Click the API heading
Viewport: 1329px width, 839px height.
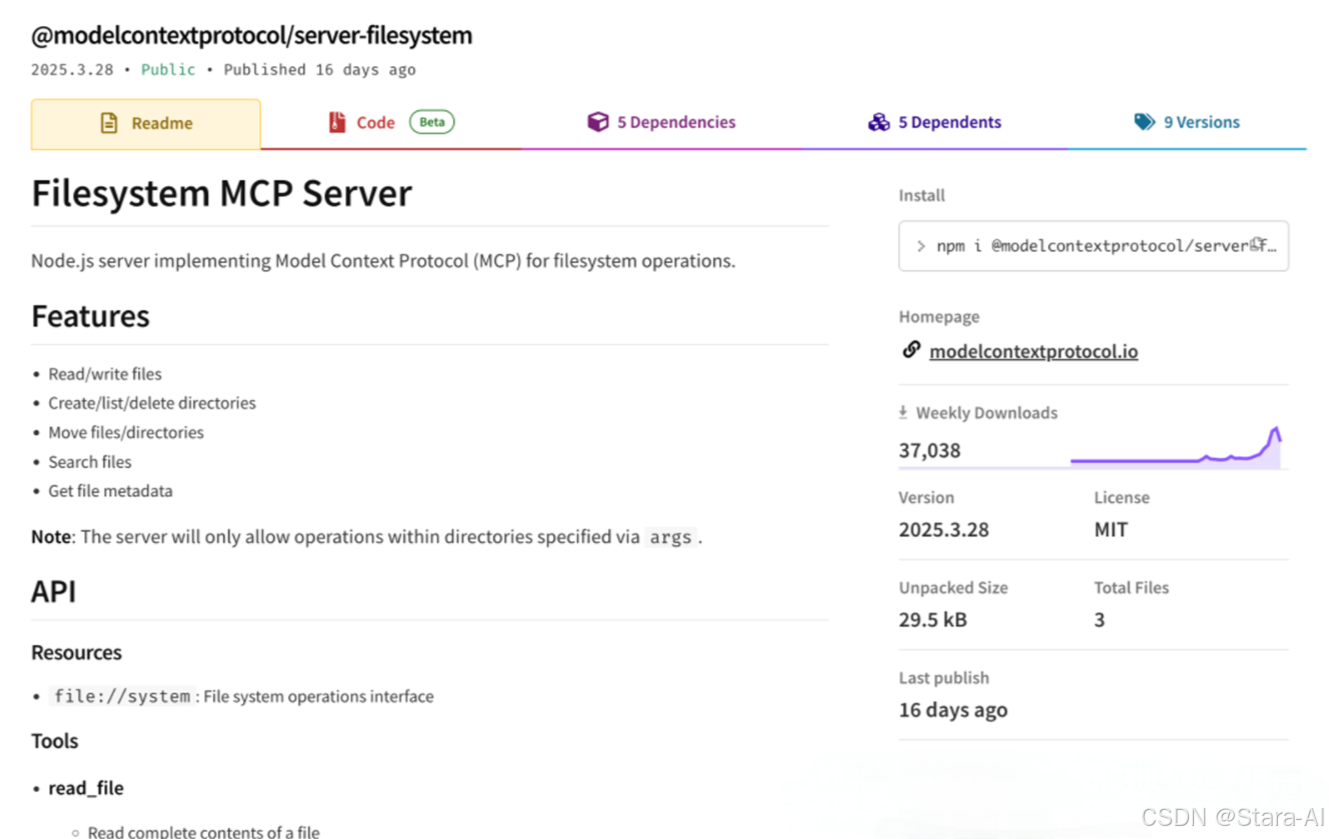coord(54,591)
